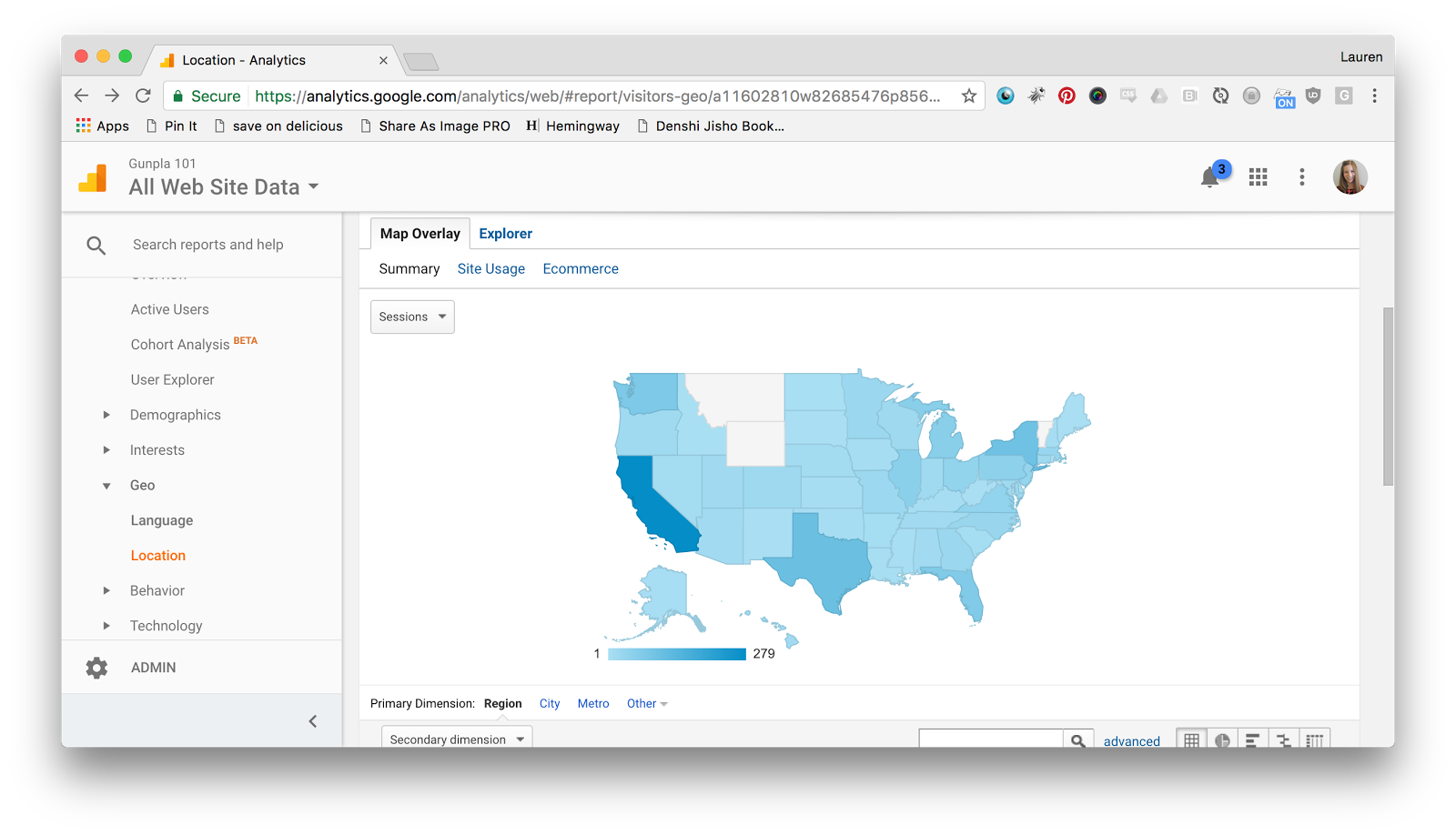Image resolution: width=1456 pixels, height=835 pixels.
Task: Open the Analytics notifications bell
Action: pyautogui.click(x=1210, y=176)
